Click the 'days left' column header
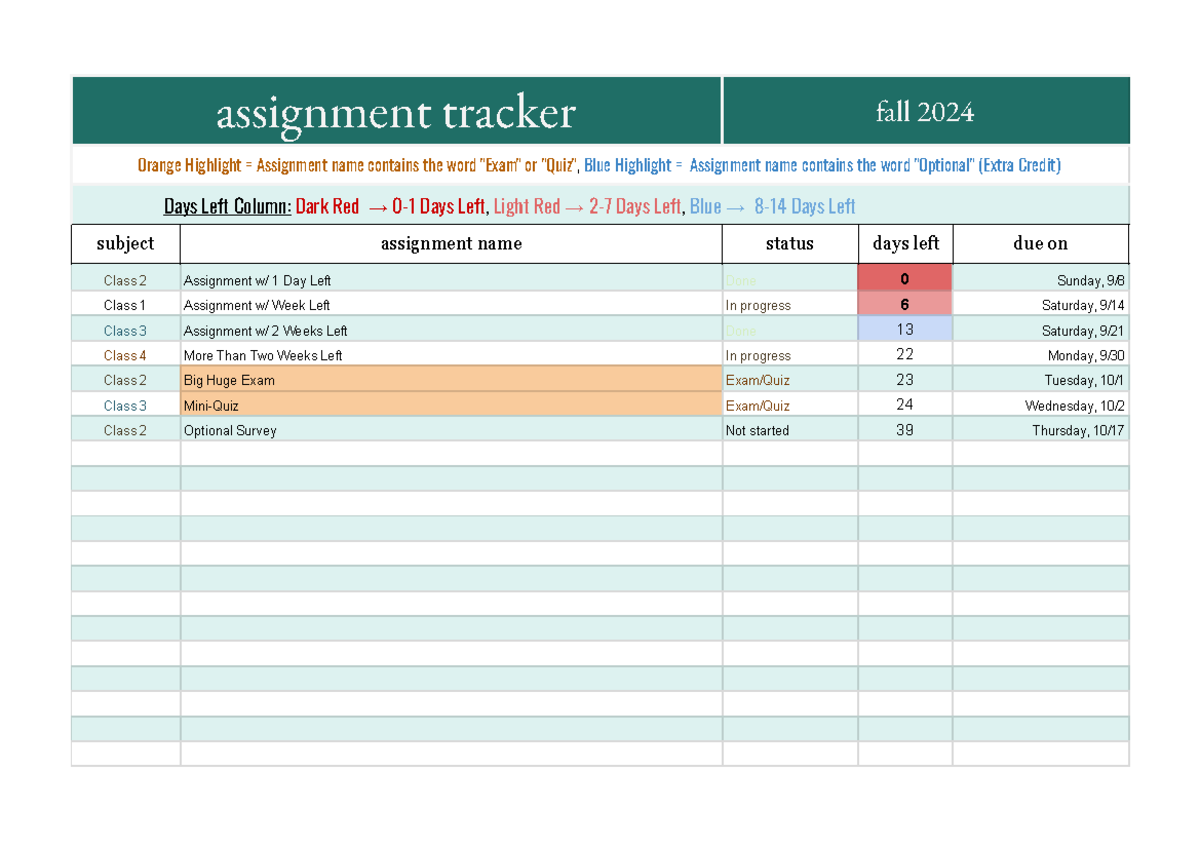This screenshot has width=1200, height=848. pos(905,243)
